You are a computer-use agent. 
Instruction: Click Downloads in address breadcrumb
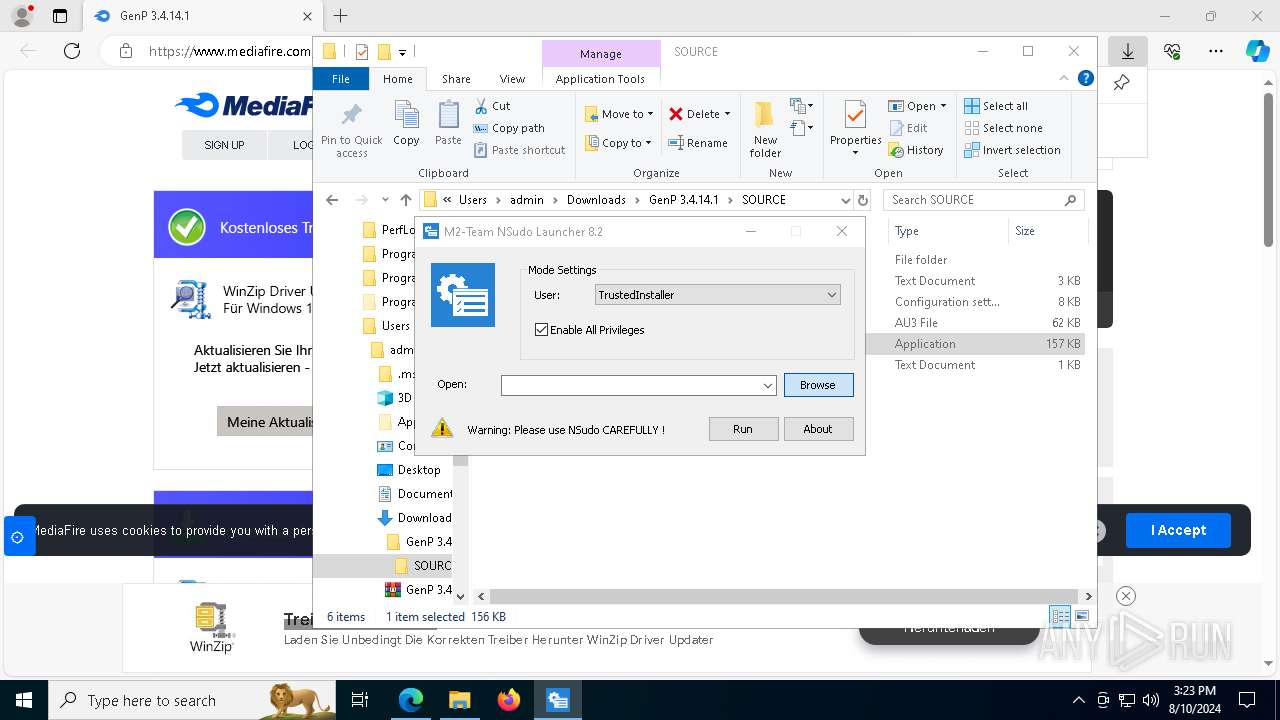pyautogui.click(x=596, y=200)
